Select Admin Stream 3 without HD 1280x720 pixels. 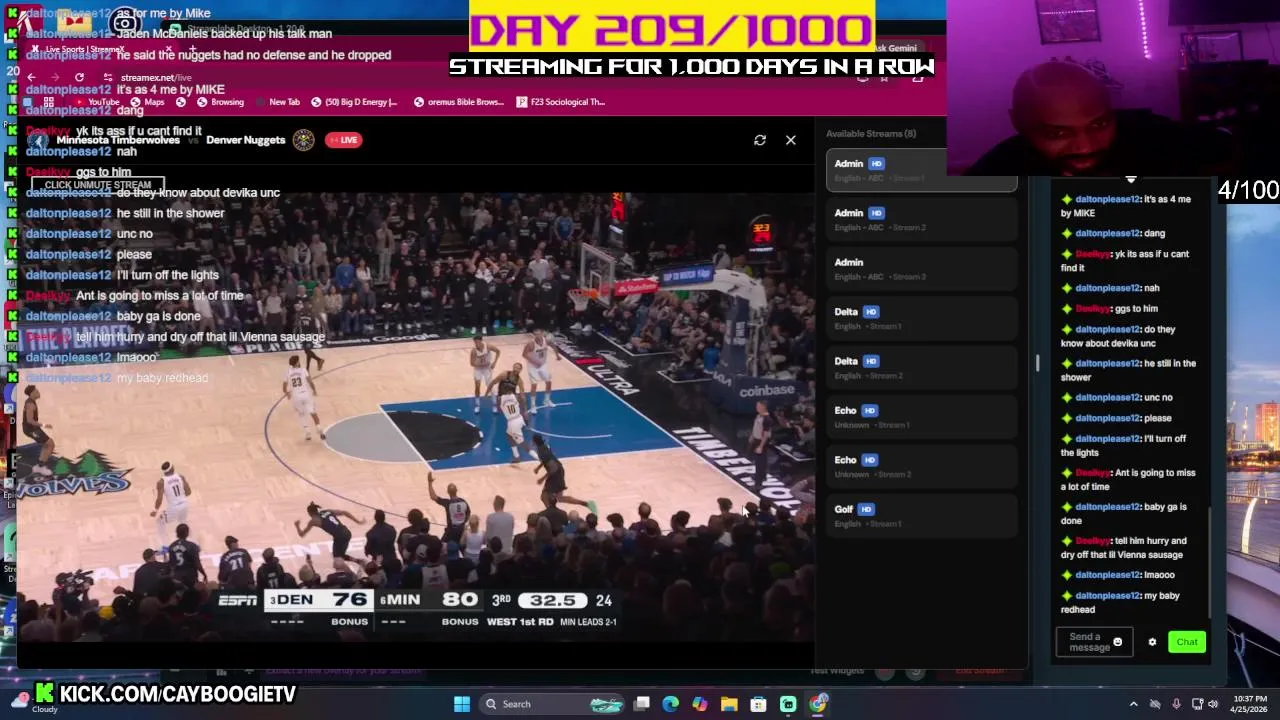(921, 268)
